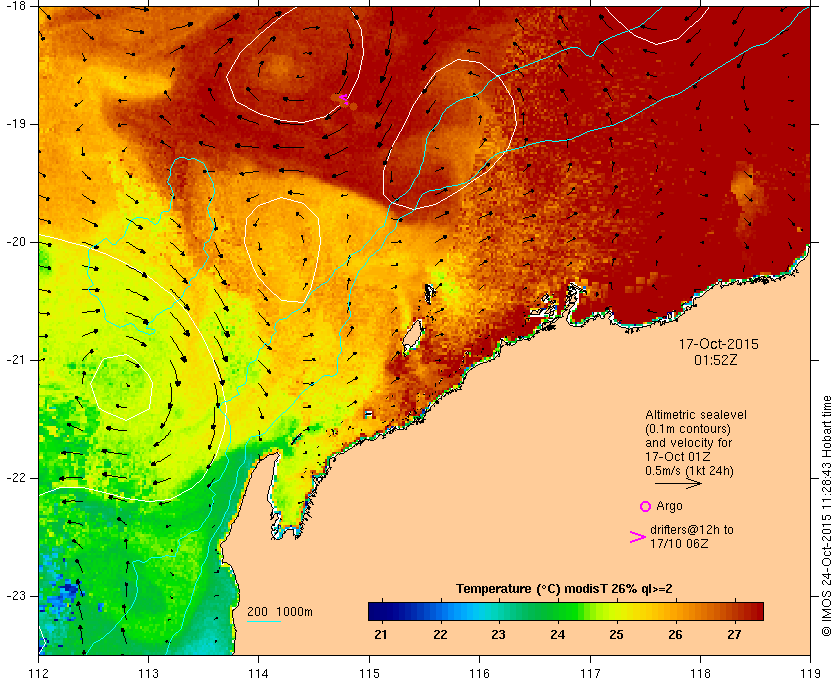
Task: Click the '200 1000m' depth label
Action: tap(280, 612)
